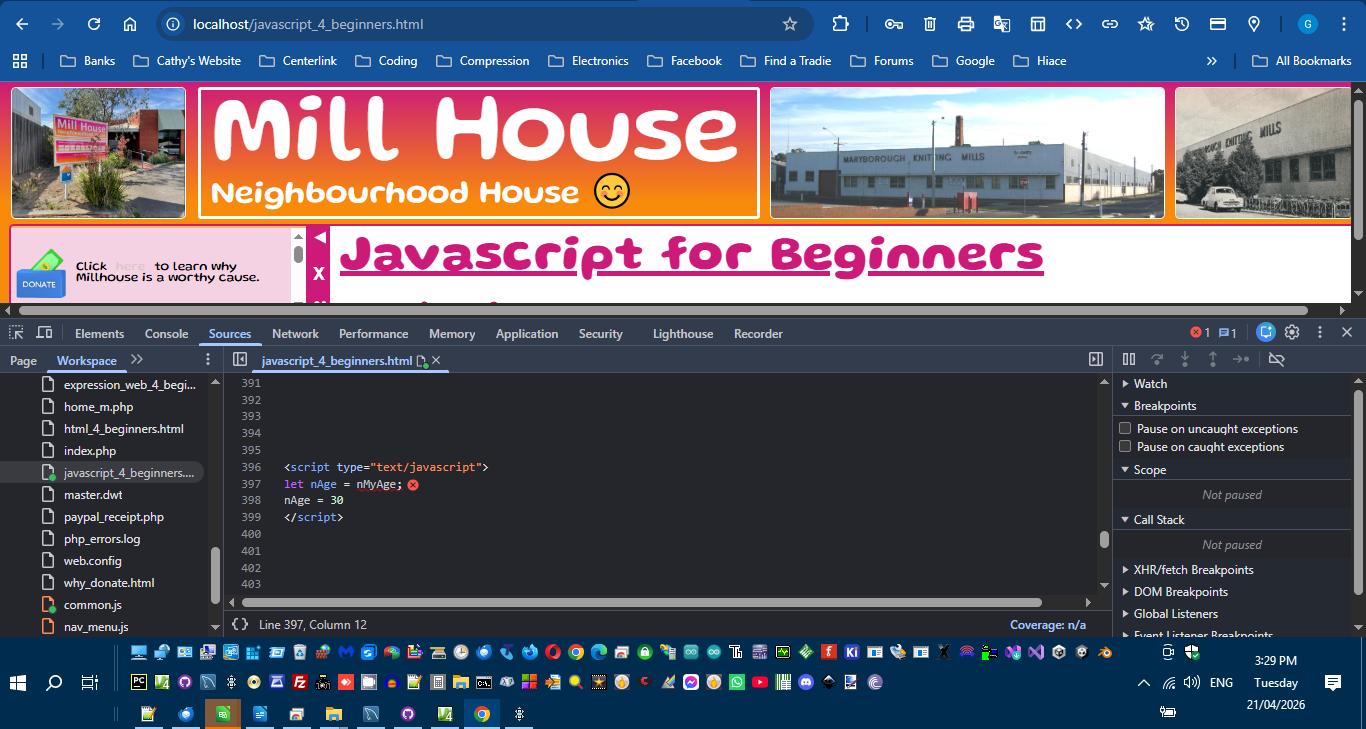The image size is (1366, 729).
Task: Go to the home page icon
Action: (x=130, y=24)
